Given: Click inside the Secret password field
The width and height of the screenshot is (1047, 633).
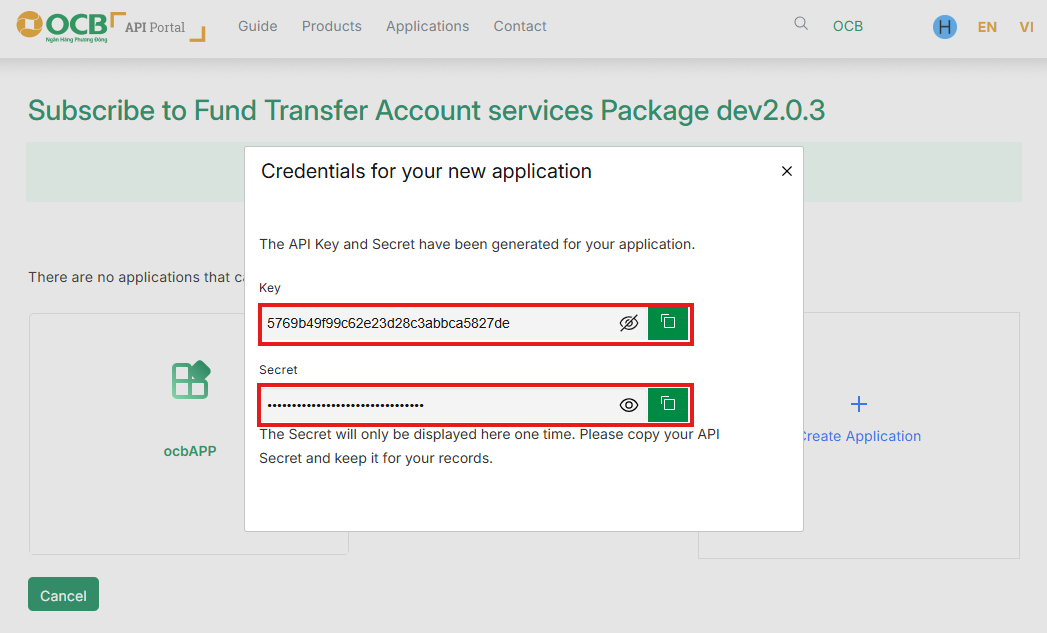Looking at the screenshot, I should tap(435, 405).
